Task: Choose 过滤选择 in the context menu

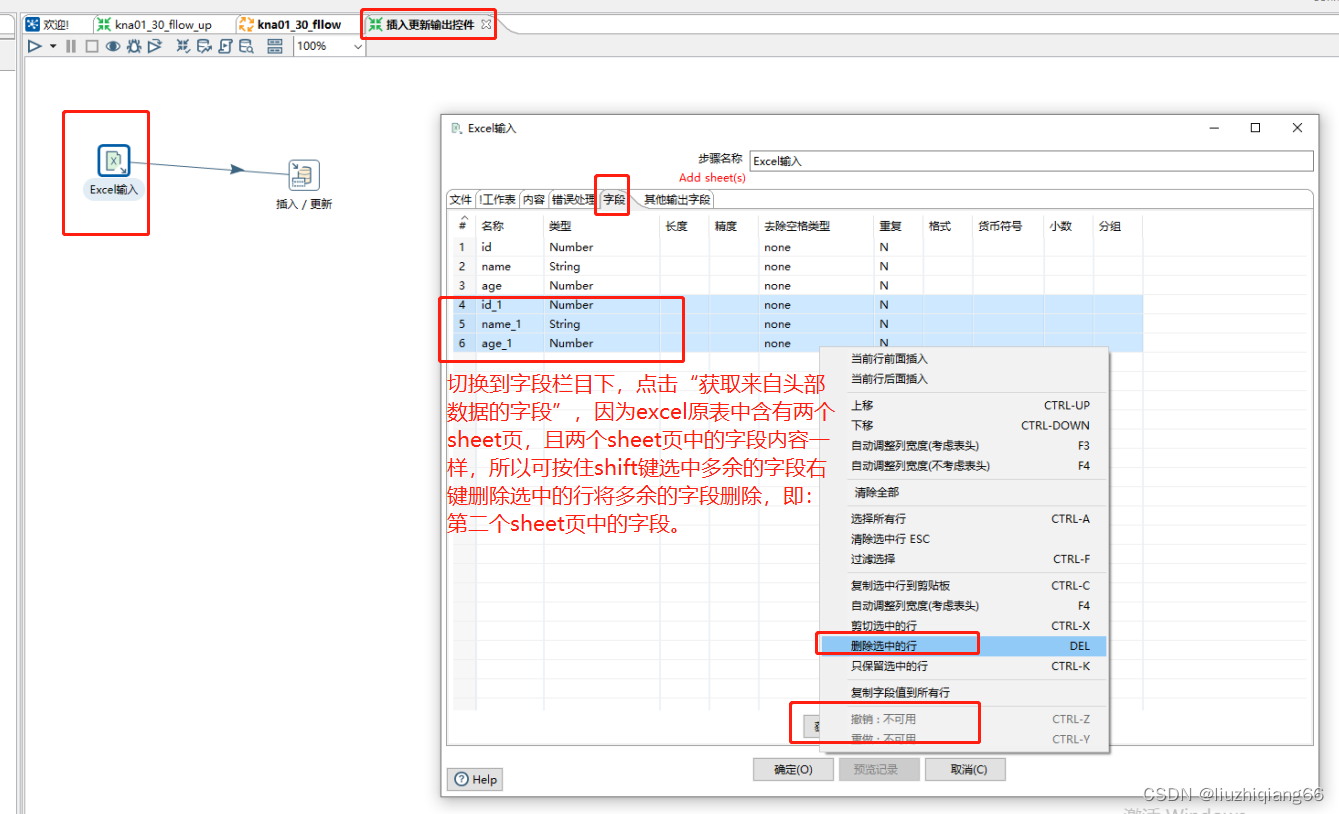Action: point(963,559)
